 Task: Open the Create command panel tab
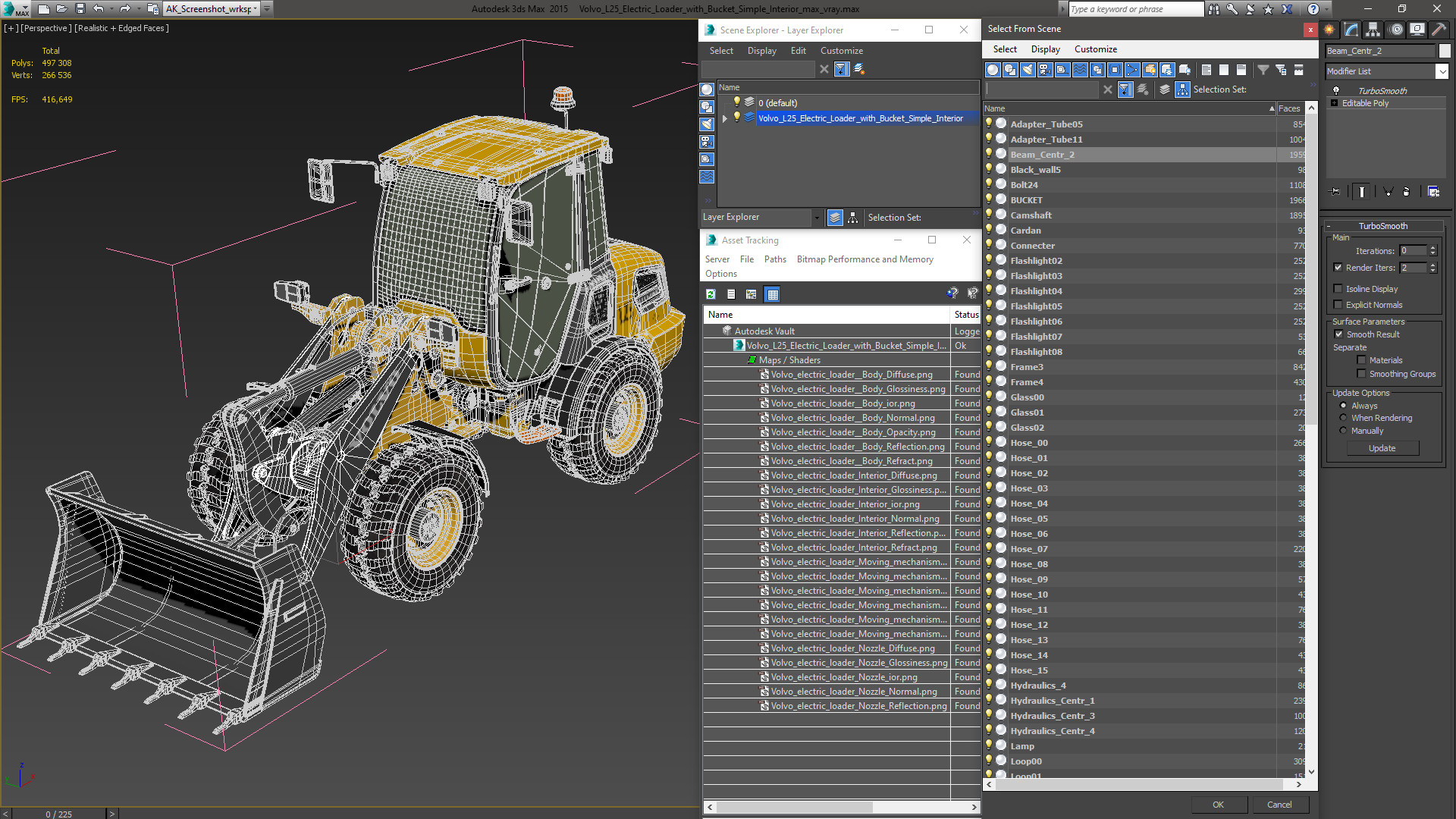coord(1329,30)
